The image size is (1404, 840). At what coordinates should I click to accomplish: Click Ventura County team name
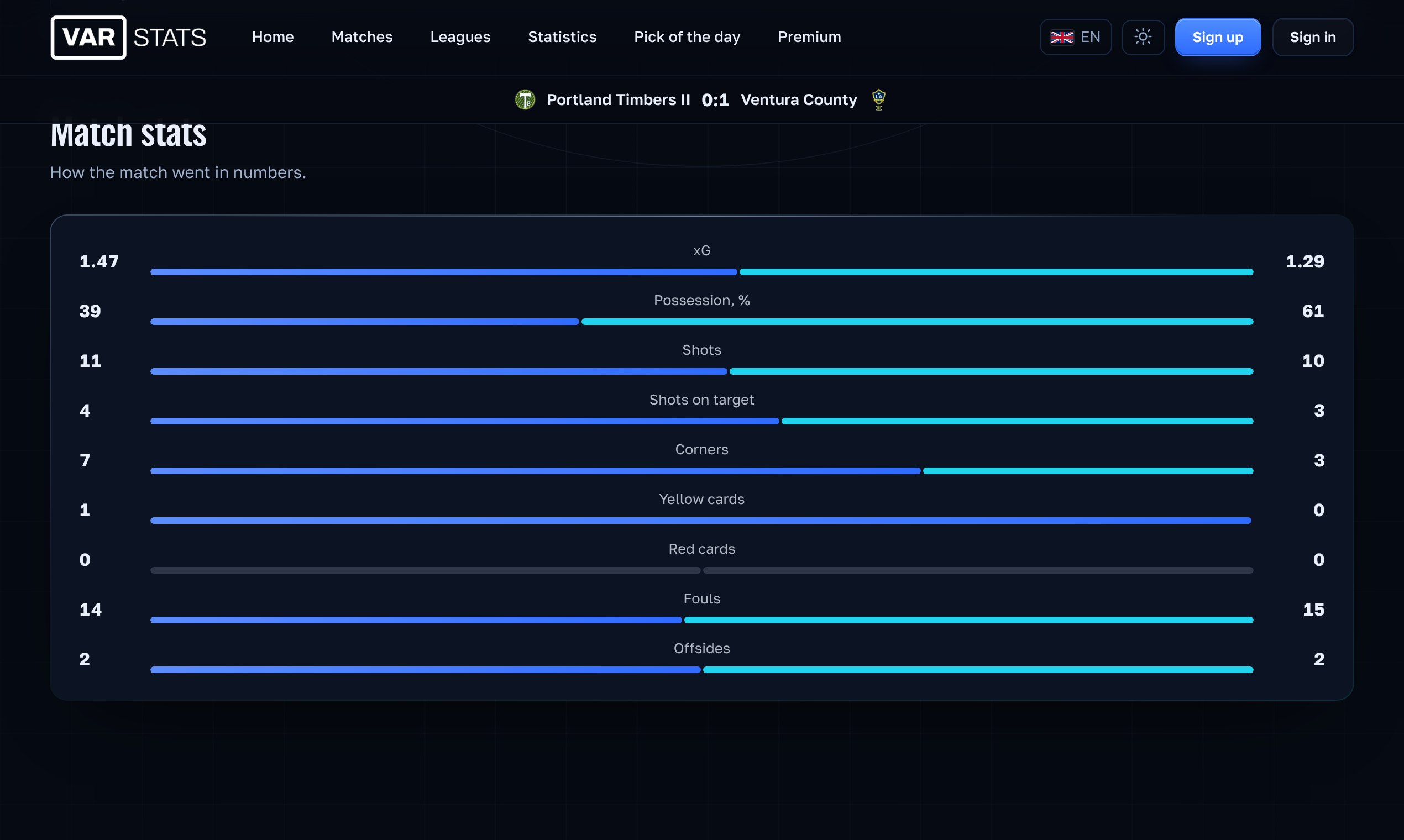[799, 100]
